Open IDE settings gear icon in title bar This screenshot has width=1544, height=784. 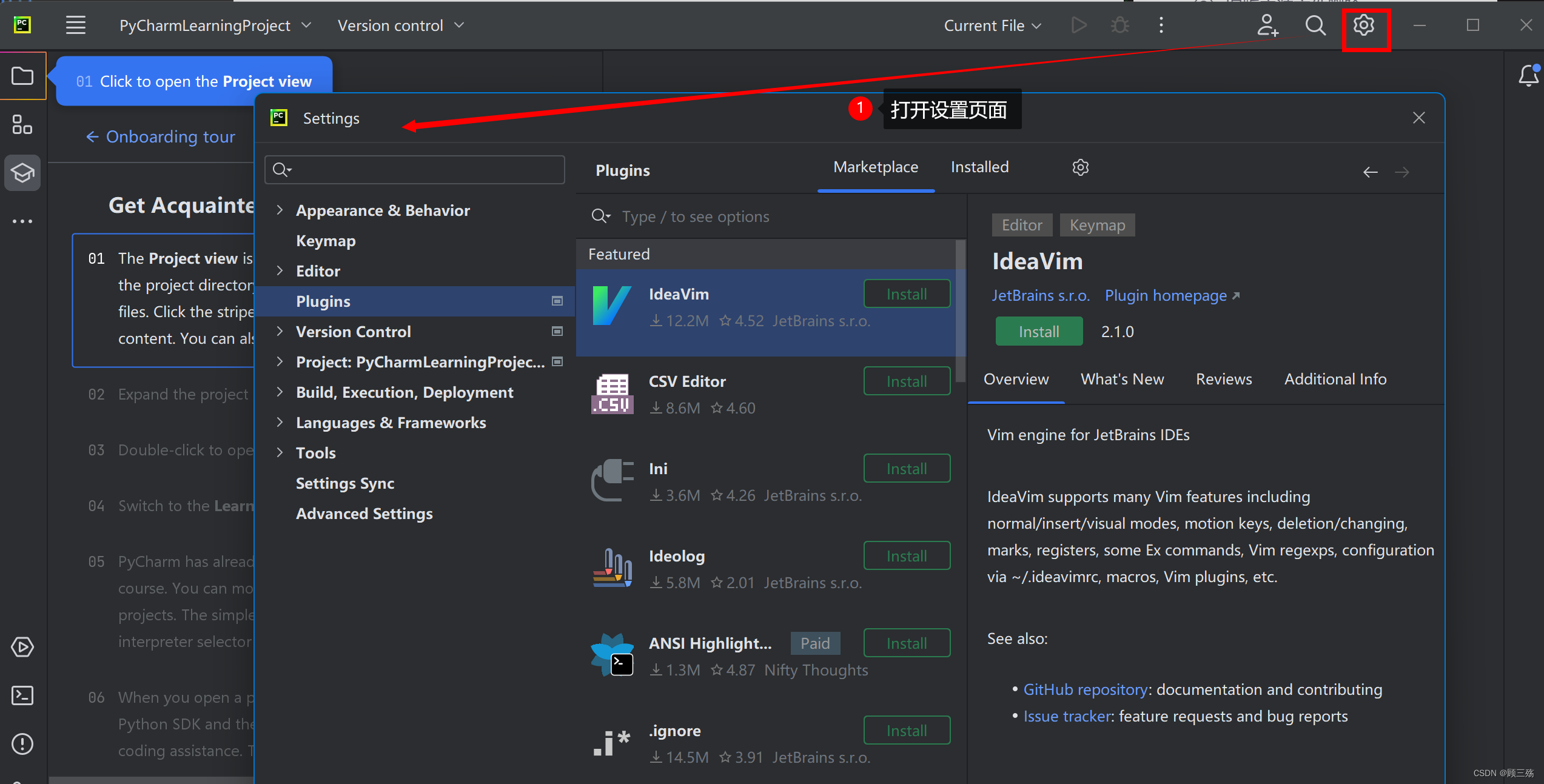point(1364,25)
